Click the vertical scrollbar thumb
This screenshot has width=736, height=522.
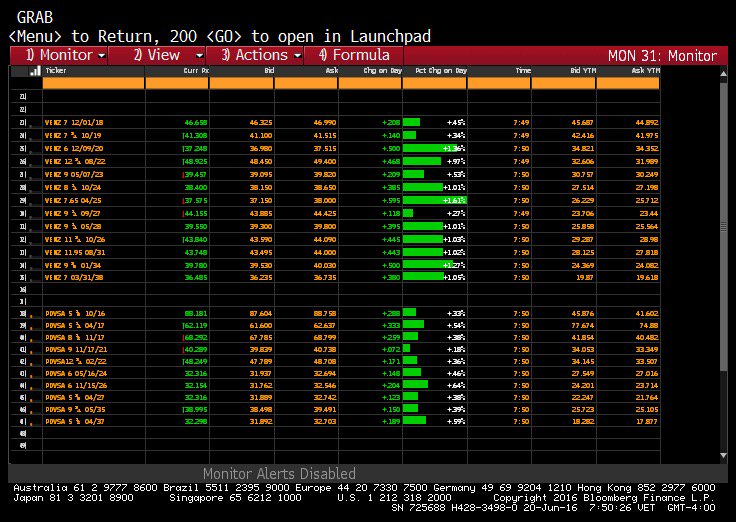click(x=723, y=225)
